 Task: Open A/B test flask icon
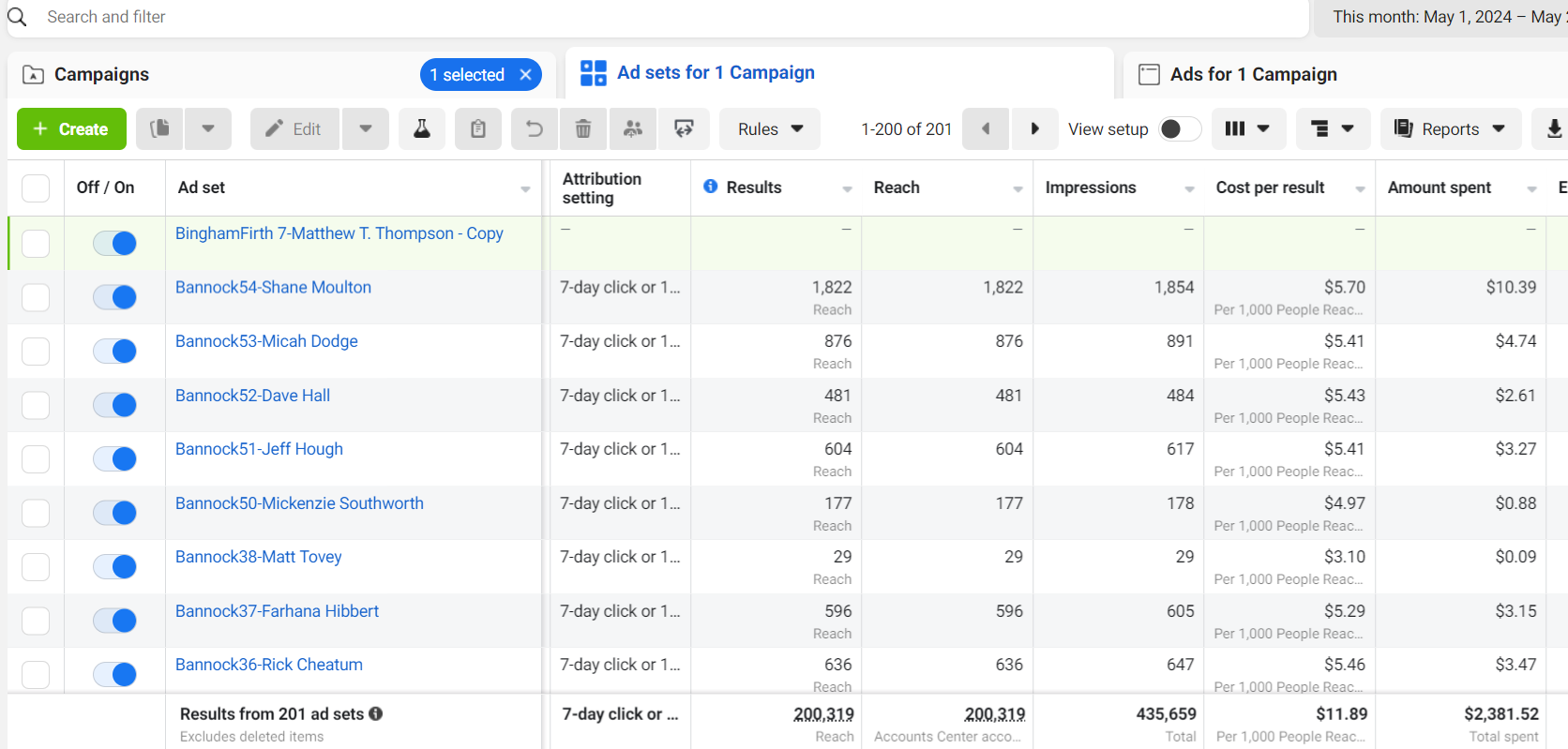click(x=422, y=128)
